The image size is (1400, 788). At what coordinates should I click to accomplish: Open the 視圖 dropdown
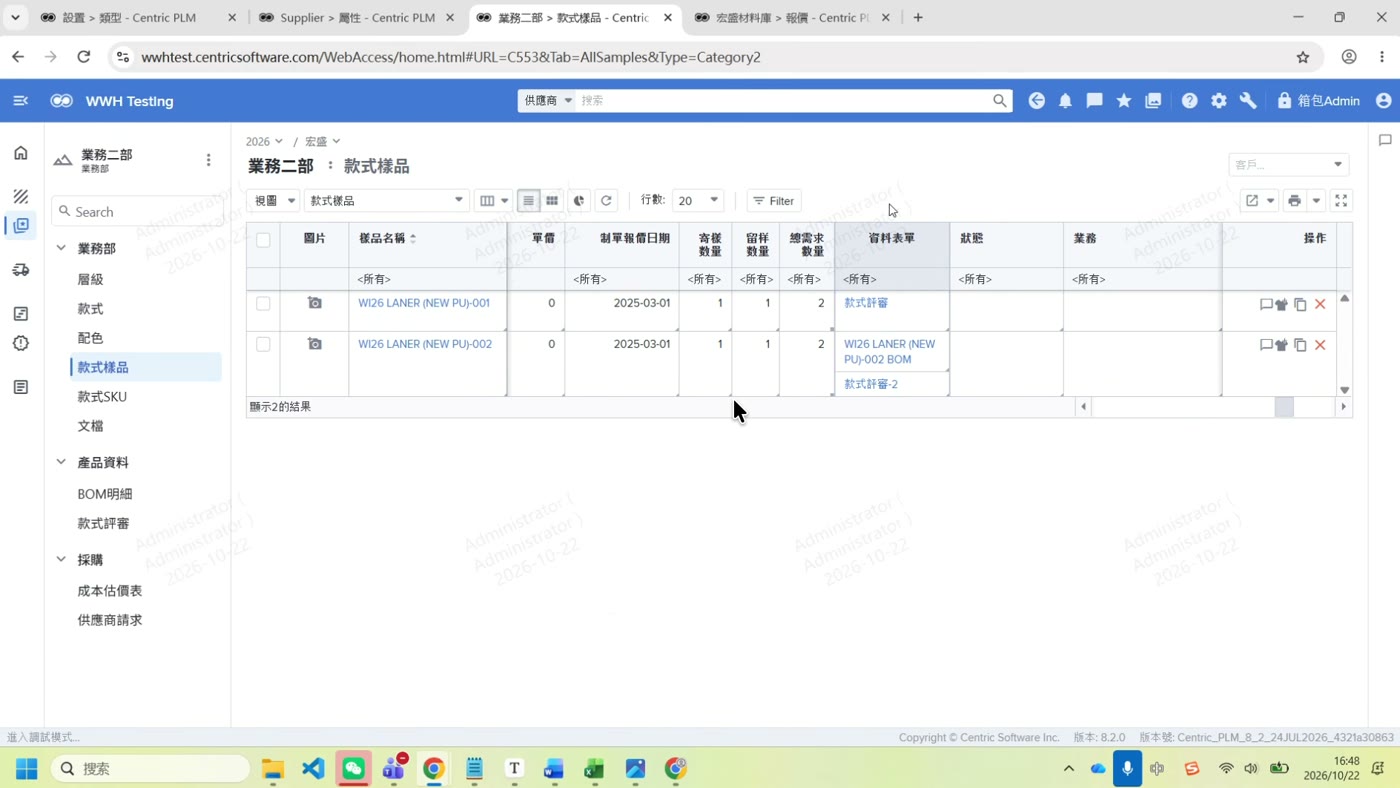[274, 201]
